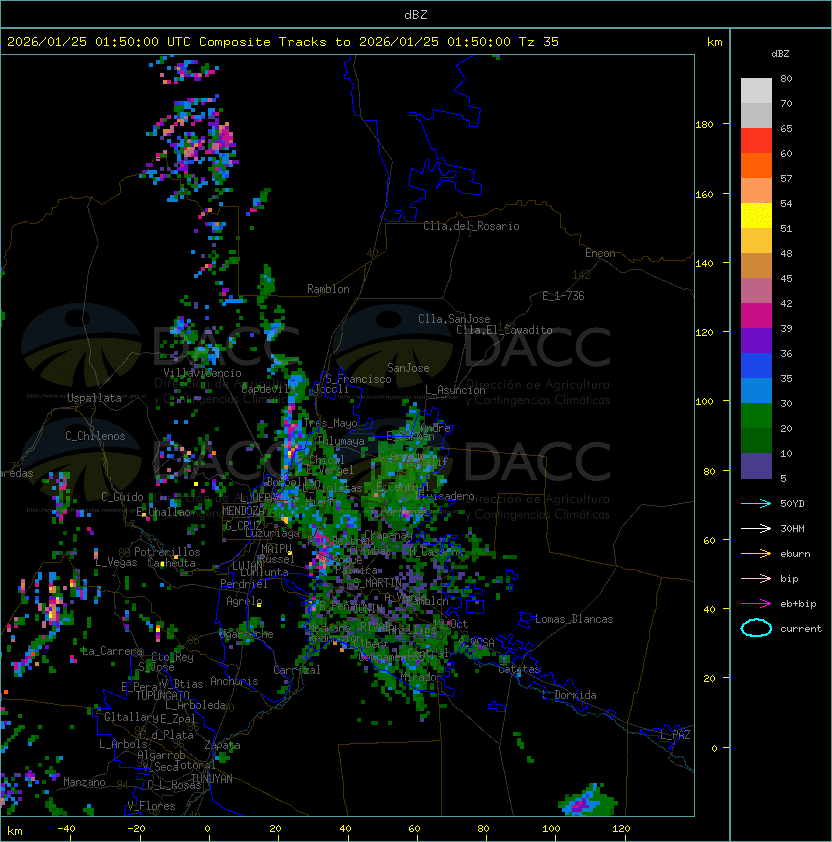Click the magenta swatch in dBZ legend

pyautogui.click(x=756, y=316)
